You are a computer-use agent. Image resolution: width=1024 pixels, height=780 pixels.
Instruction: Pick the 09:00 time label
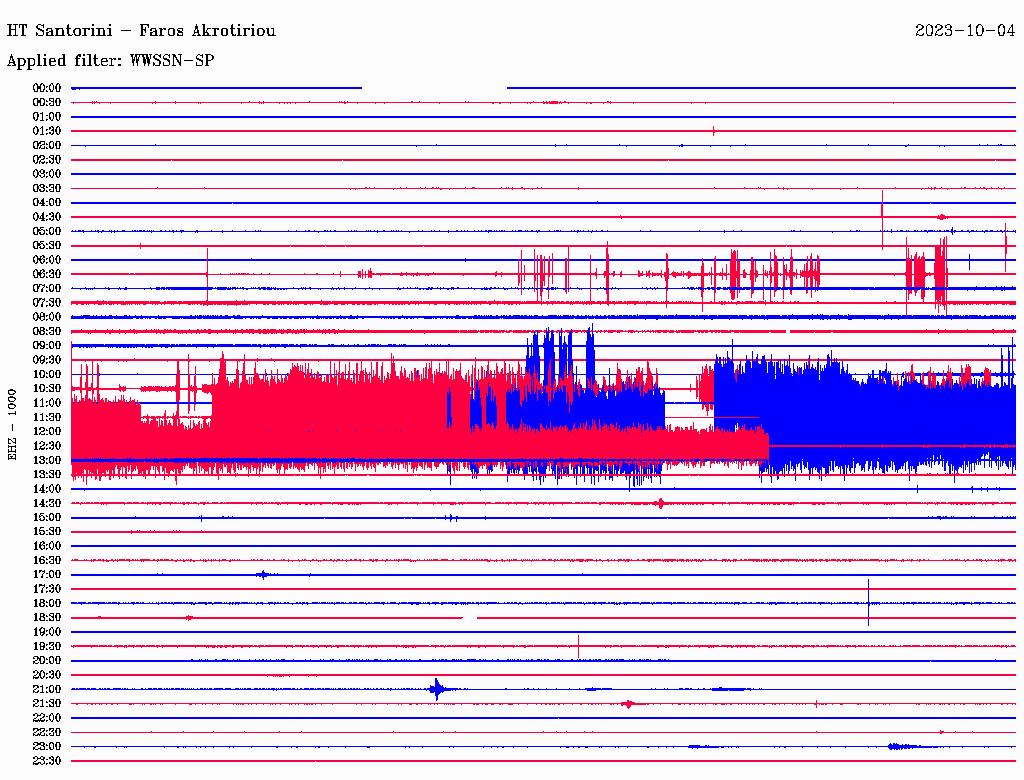coord(47,346)
